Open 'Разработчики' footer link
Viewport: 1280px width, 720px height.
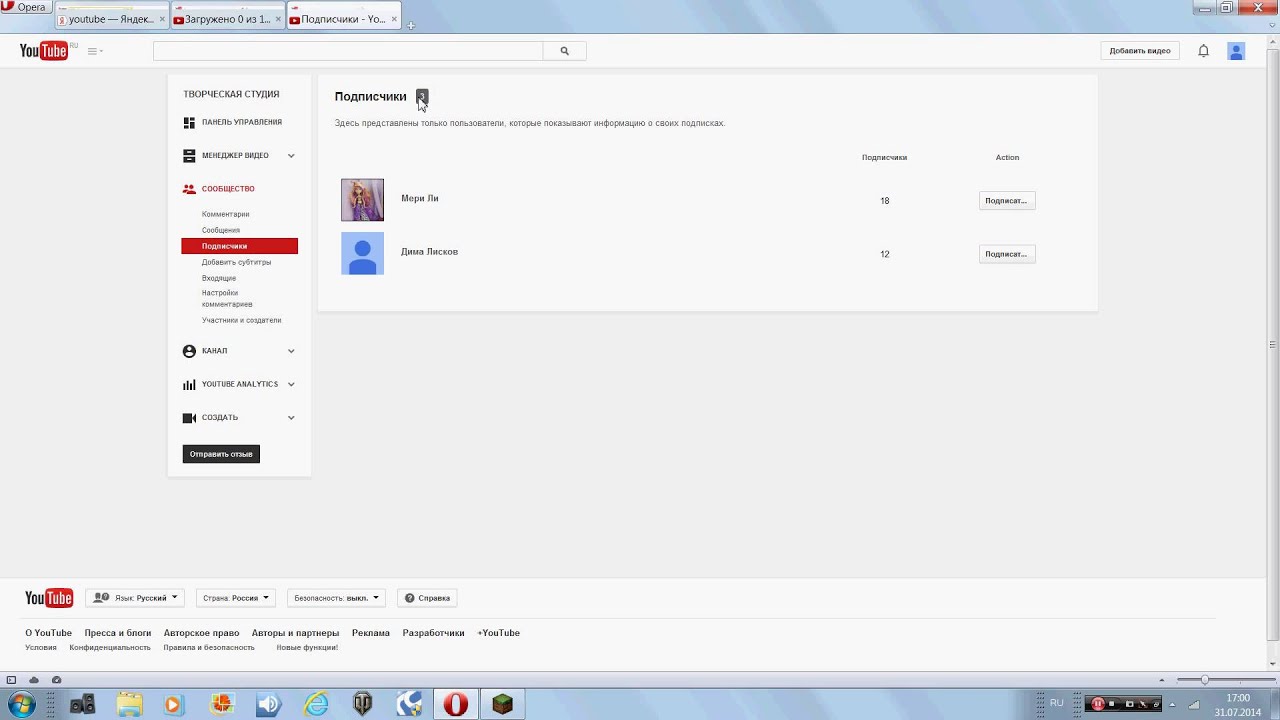pyautogui.click(x=433, y=633)
